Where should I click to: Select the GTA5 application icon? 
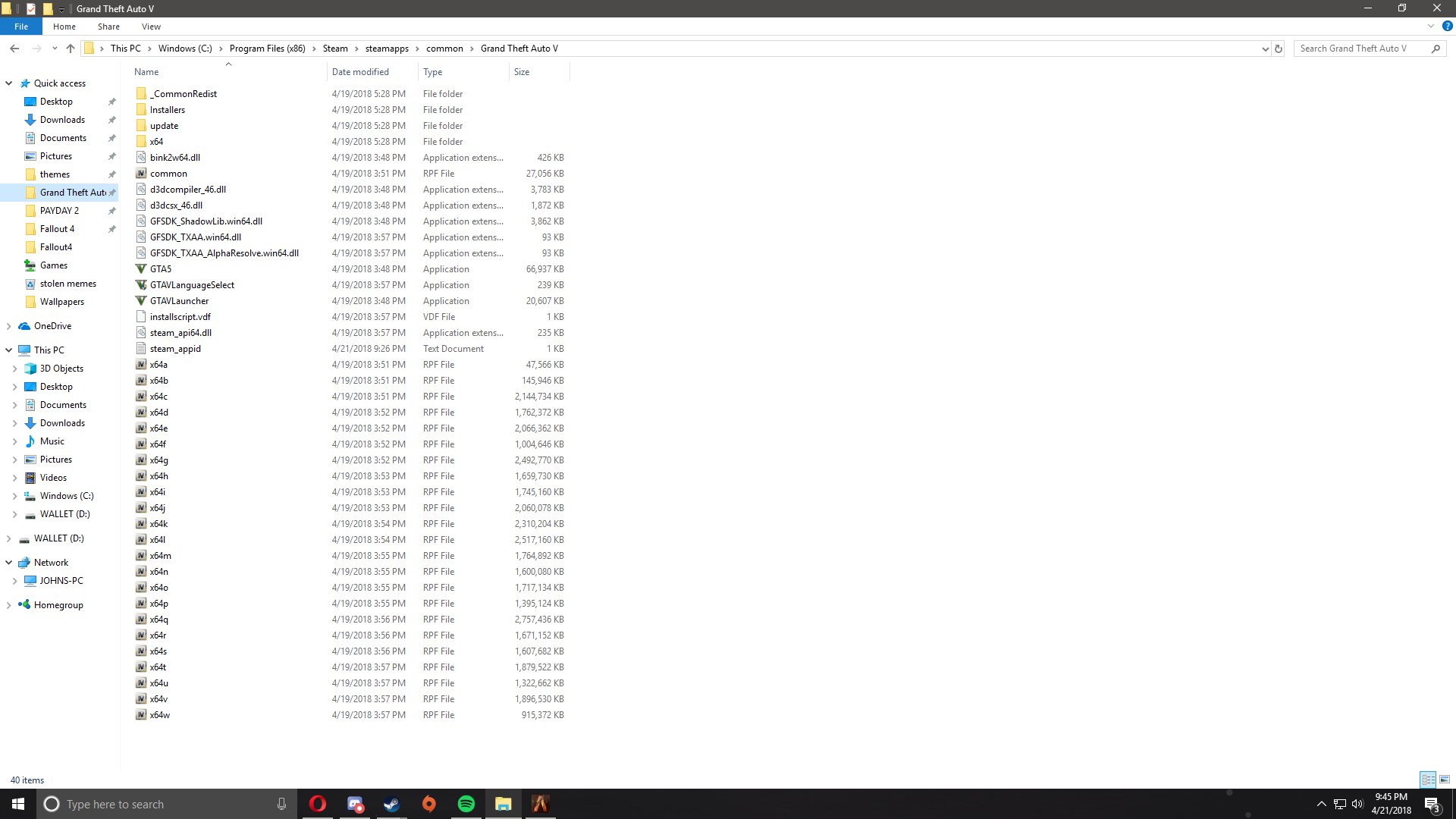(141, 269)
